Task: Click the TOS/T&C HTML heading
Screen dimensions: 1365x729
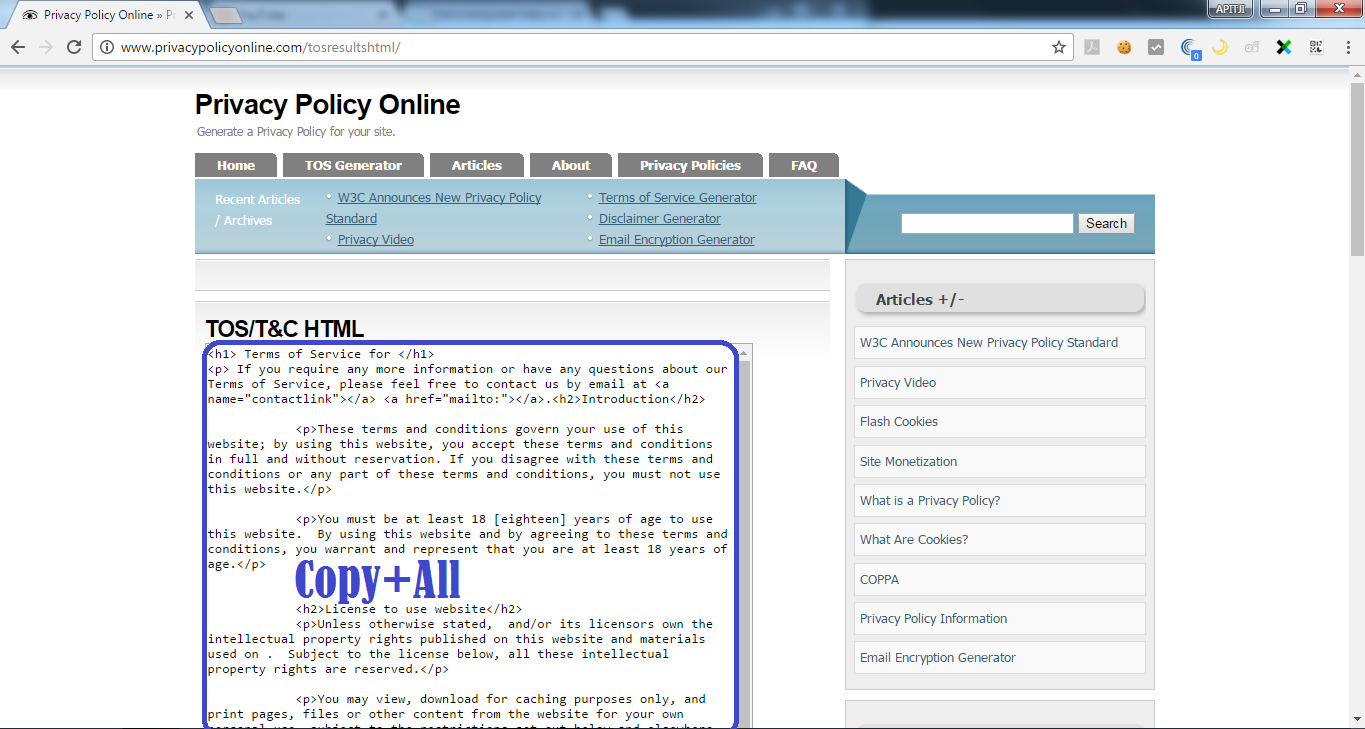Action: [x=285, y=329]
